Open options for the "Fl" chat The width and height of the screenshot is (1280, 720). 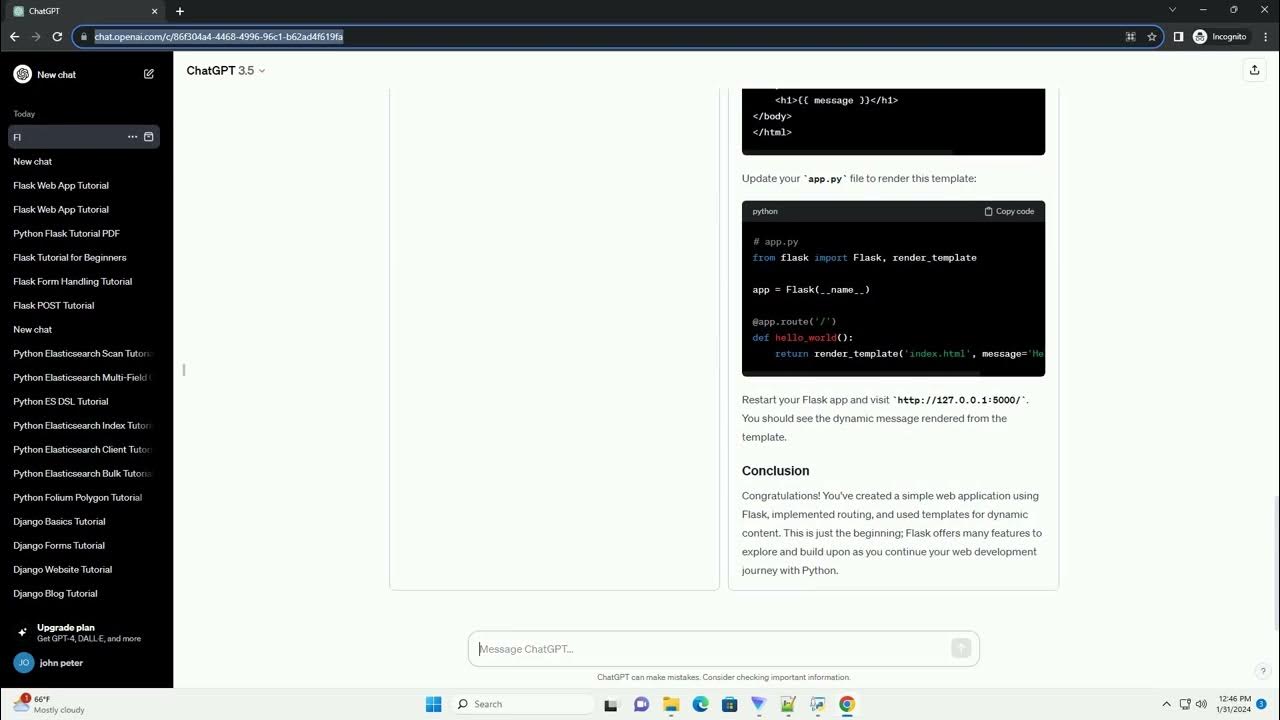pos(132,137)
